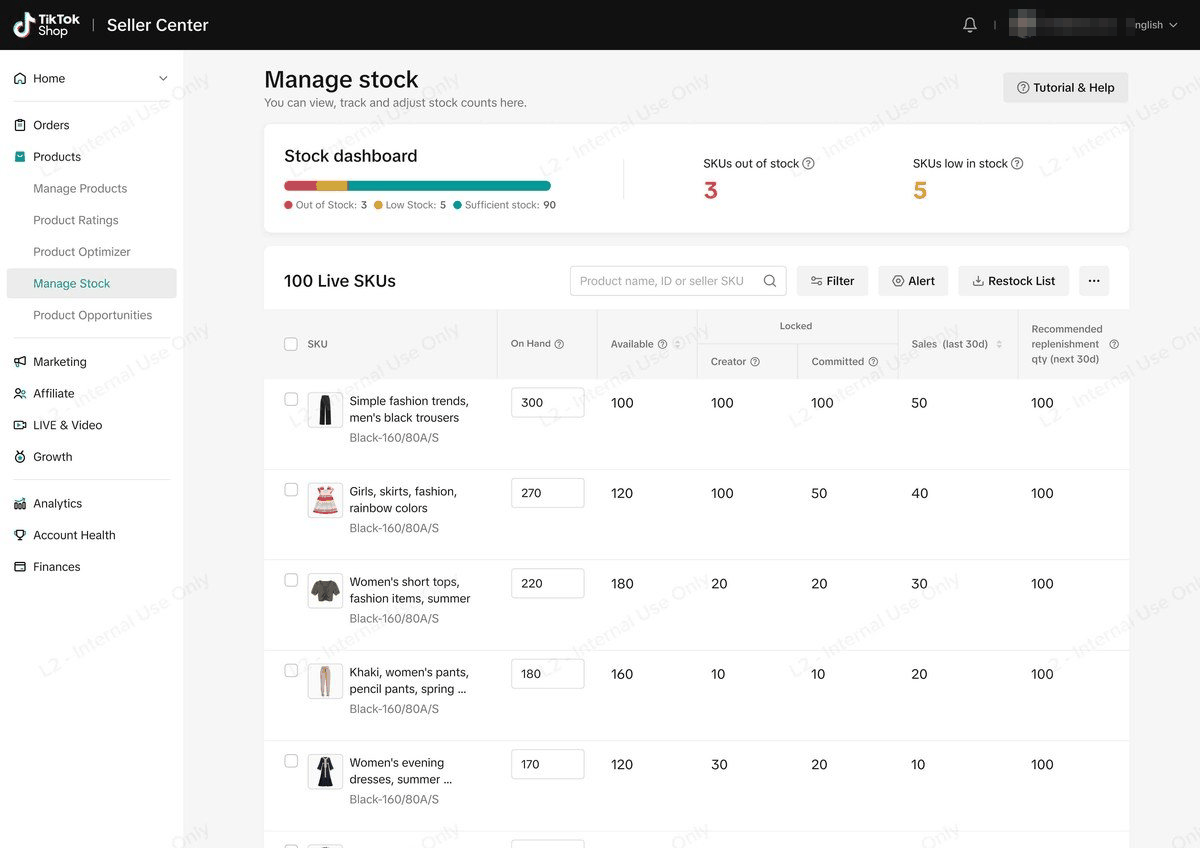
Task: Click the yellow low stock count 5
Action: tap(920, 190)
